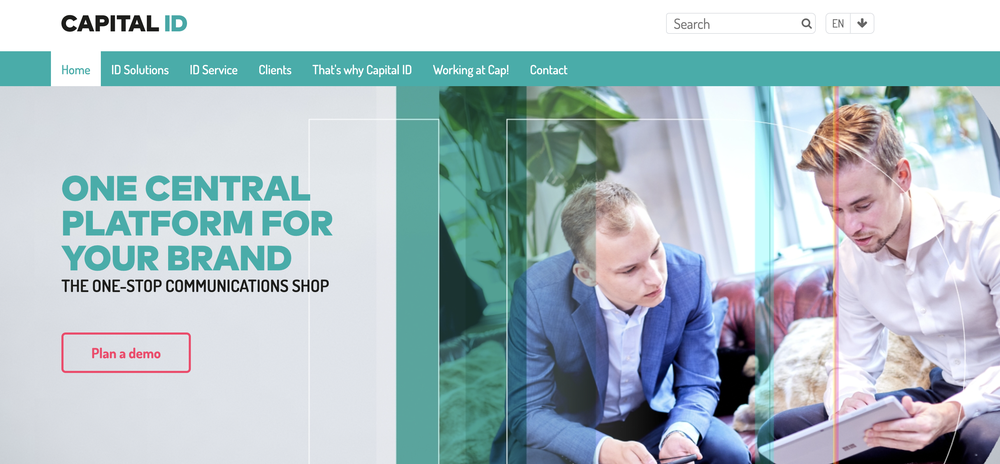
Task: Go to the ID Service page
Action: coord(214,69)
